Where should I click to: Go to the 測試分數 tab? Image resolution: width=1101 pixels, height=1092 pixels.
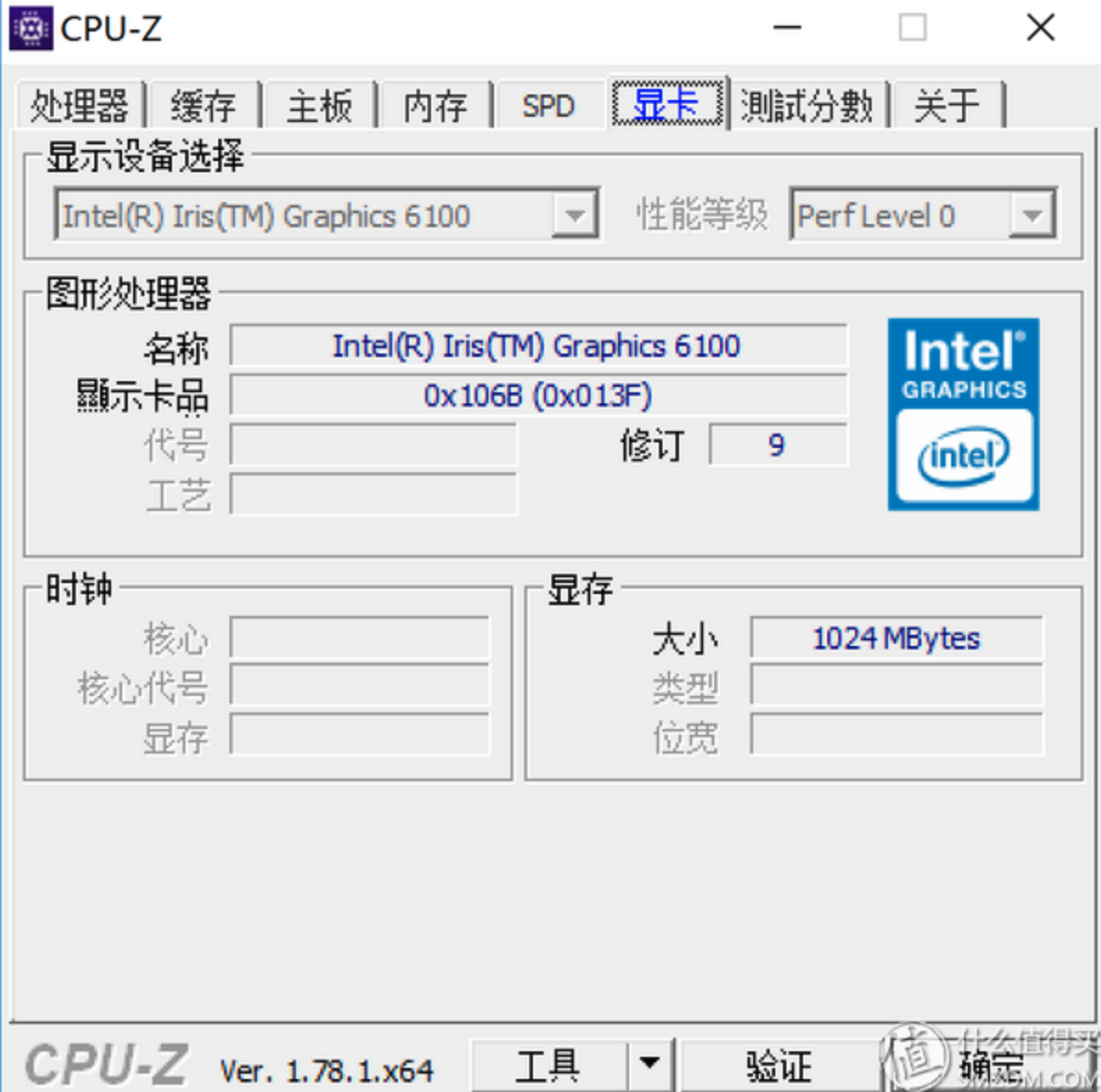pos(807,105)
